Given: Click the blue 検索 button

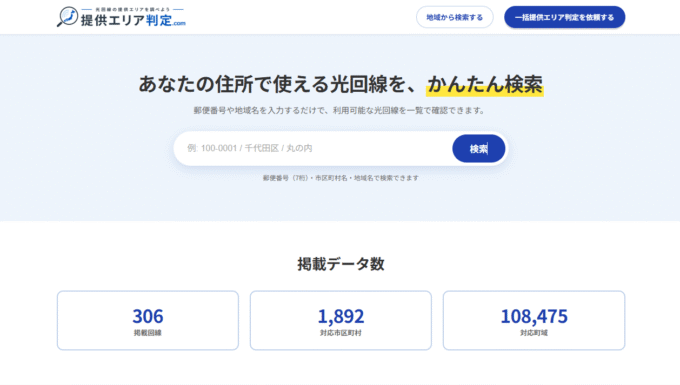Looking at the screenshot, I should [x=478, y=149].
